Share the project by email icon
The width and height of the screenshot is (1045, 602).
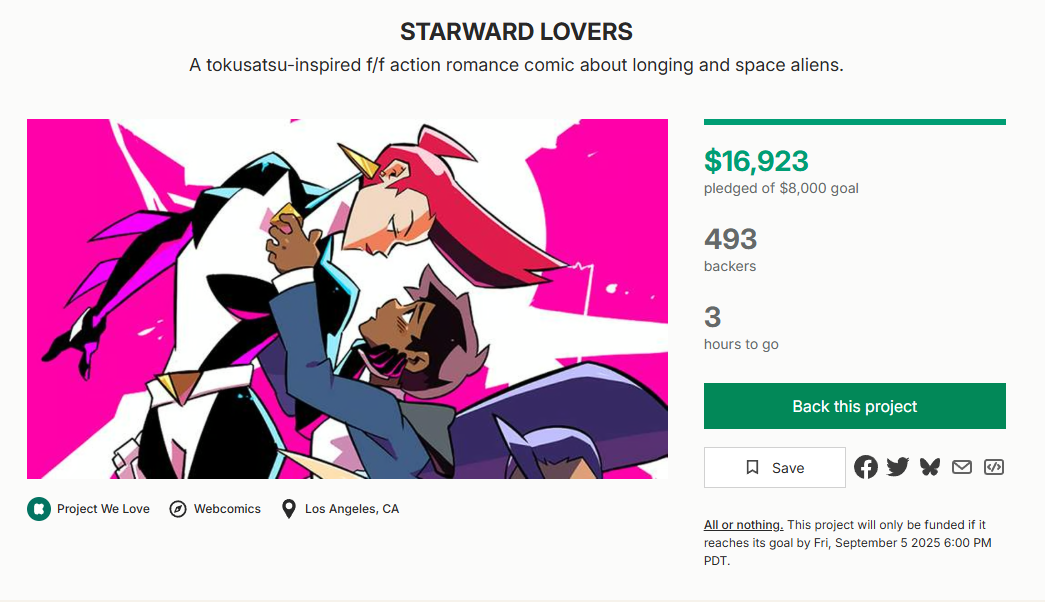tap(962, 467)
